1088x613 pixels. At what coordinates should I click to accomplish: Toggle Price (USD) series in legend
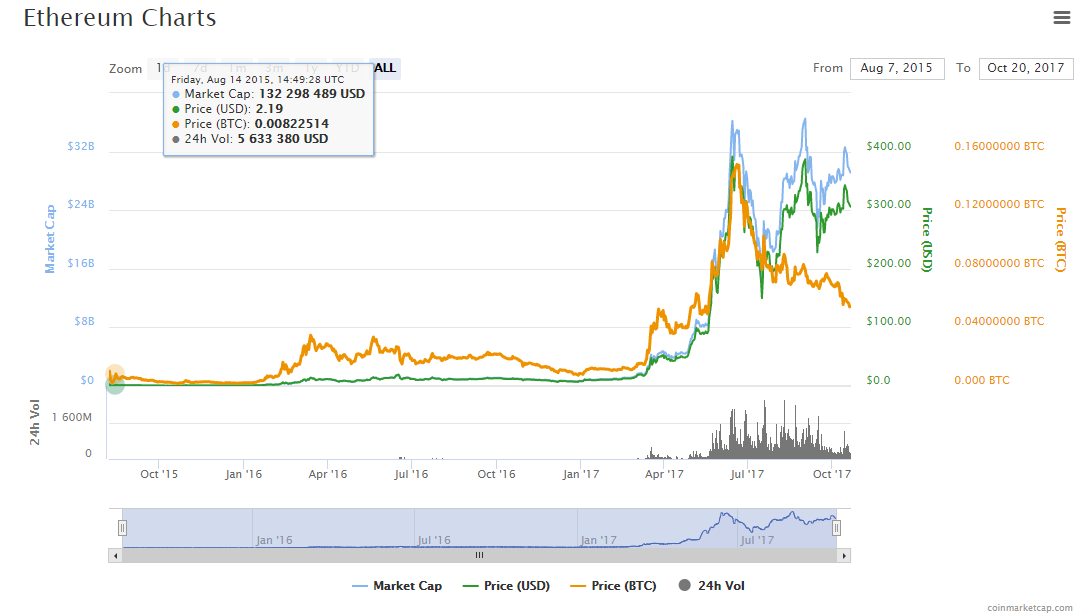tap(507, 586)
